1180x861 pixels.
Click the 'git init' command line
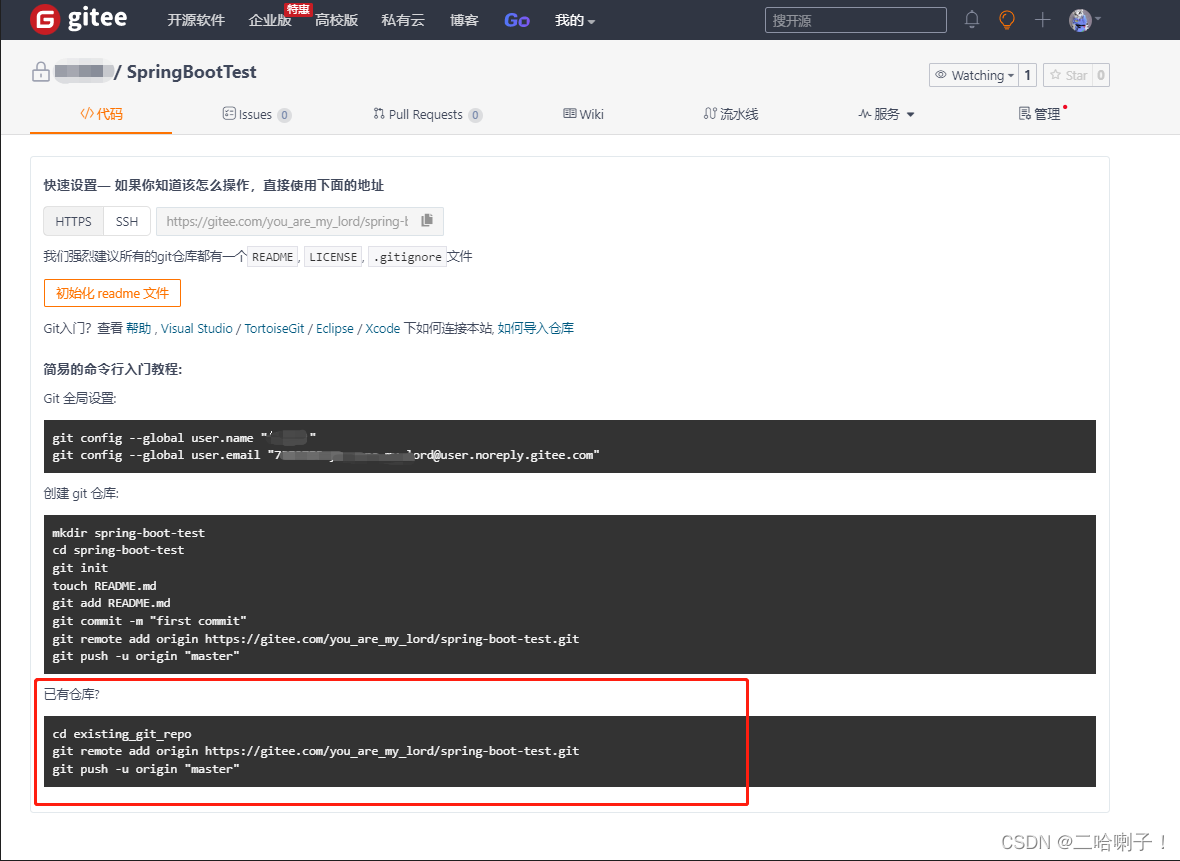80,567
